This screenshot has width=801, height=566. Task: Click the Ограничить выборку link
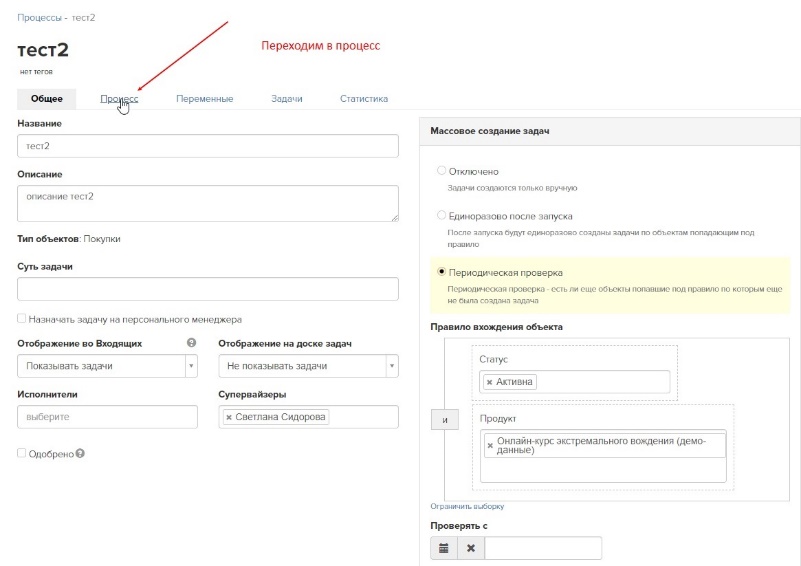click(x=461, y=507)
